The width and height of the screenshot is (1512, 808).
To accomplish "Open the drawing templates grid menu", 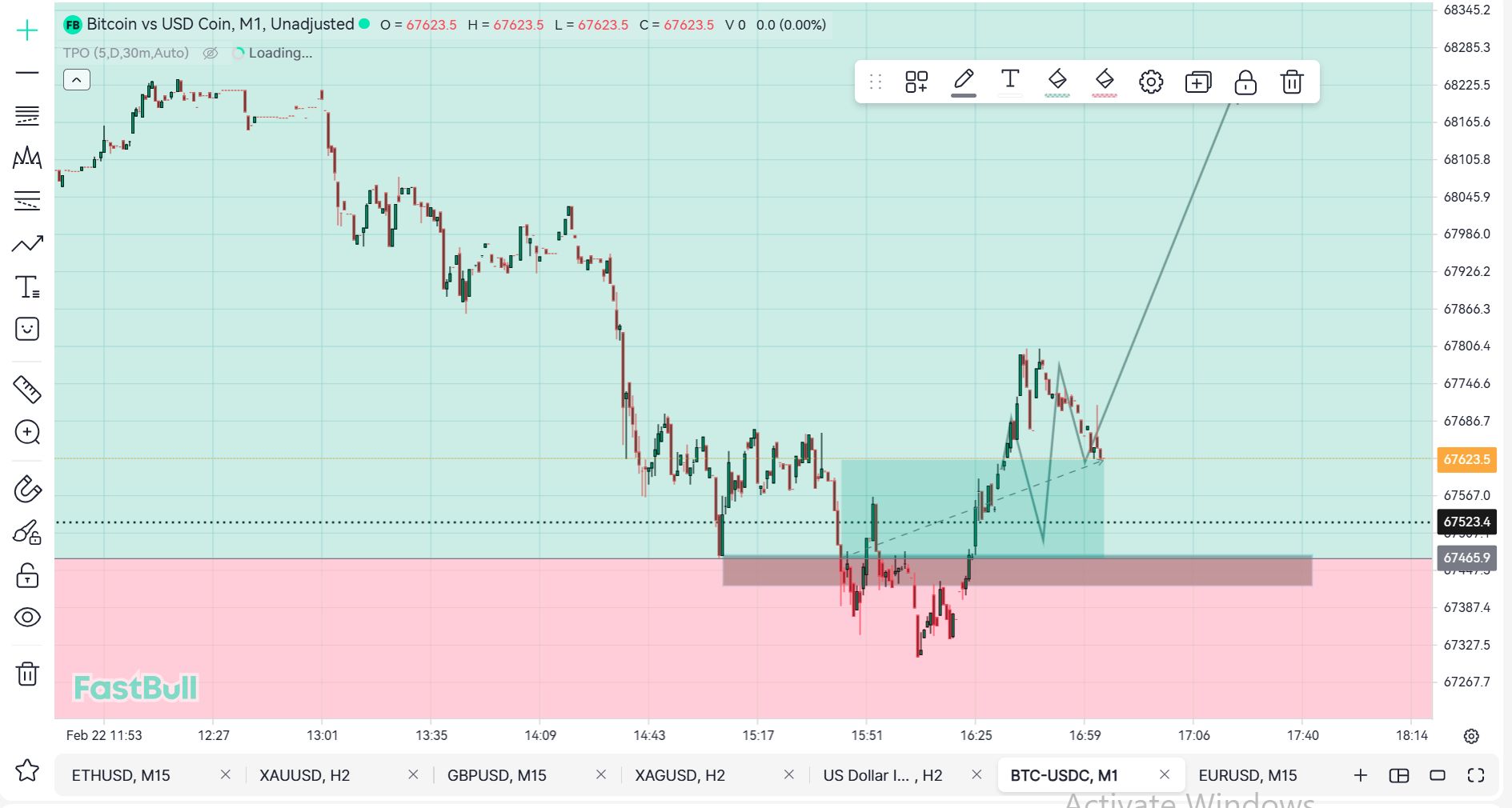I will [916, 82].
